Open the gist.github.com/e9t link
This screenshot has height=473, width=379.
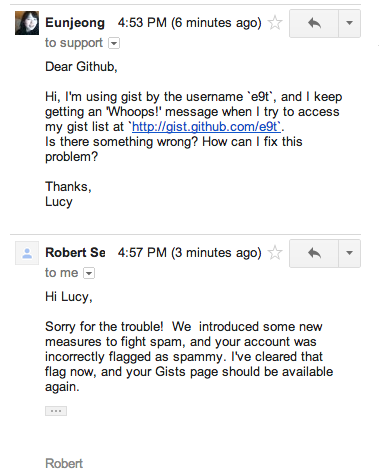(x=206, y=127)
